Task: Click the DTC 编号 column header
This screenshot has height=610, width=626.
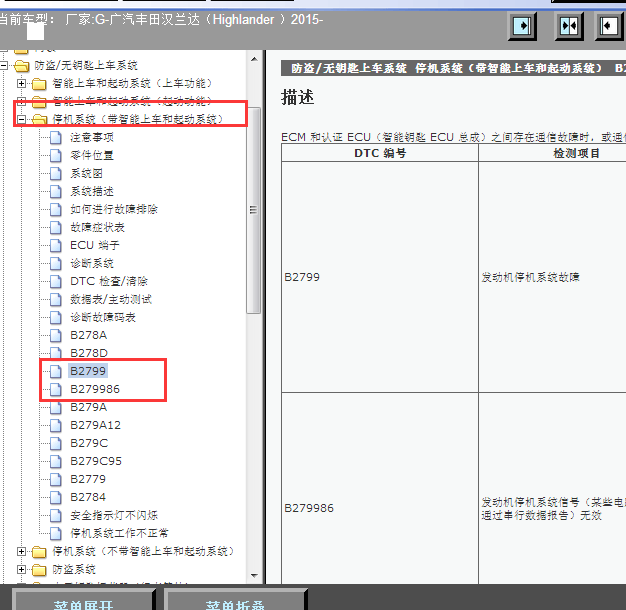Action: 380,153
